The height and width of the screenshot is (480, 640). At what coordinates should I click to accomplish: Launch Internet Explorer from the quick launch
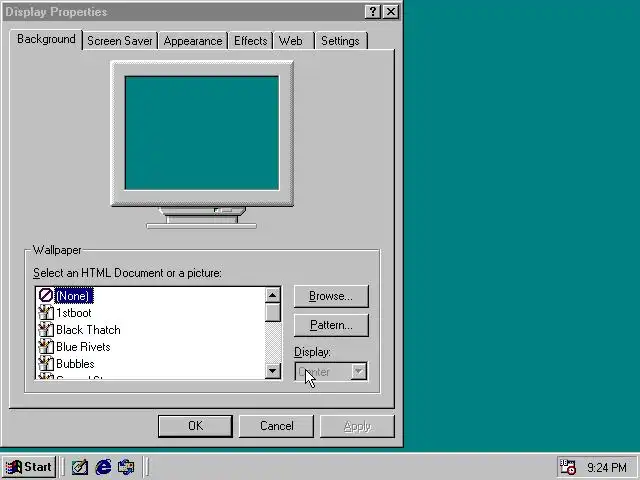pyautogui.click(x=103, y=467)
